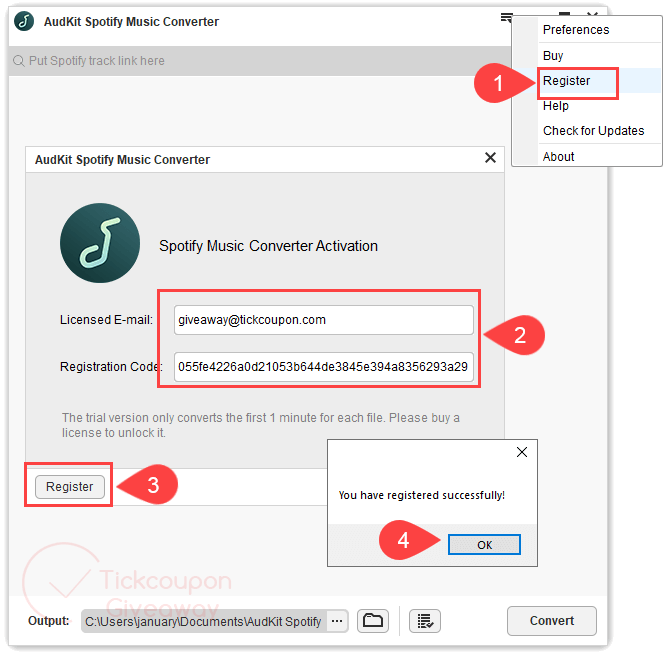Click the Spotify track link search box
This screenshot has width=668, height=658.
click(260, 61)
